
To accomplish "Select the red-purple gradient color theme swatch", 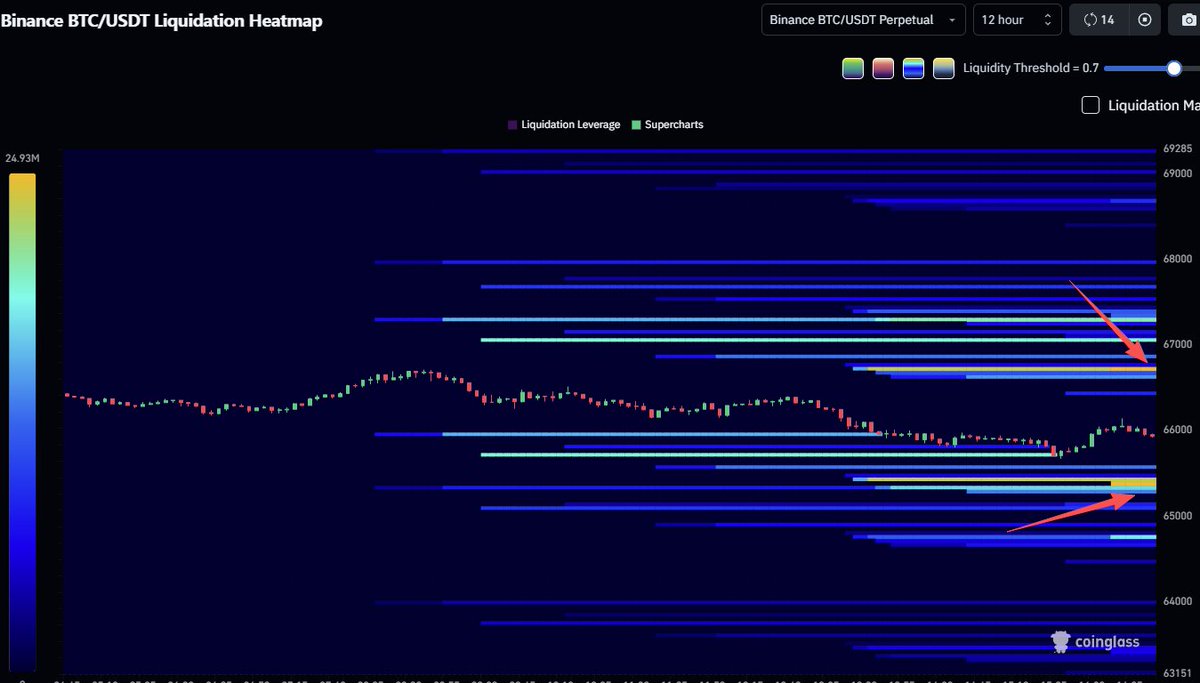I will point(882,68).
